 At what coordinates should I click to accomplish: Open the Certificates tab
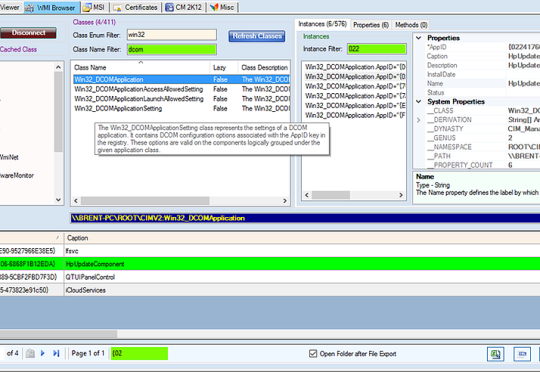tap(136, 7)
